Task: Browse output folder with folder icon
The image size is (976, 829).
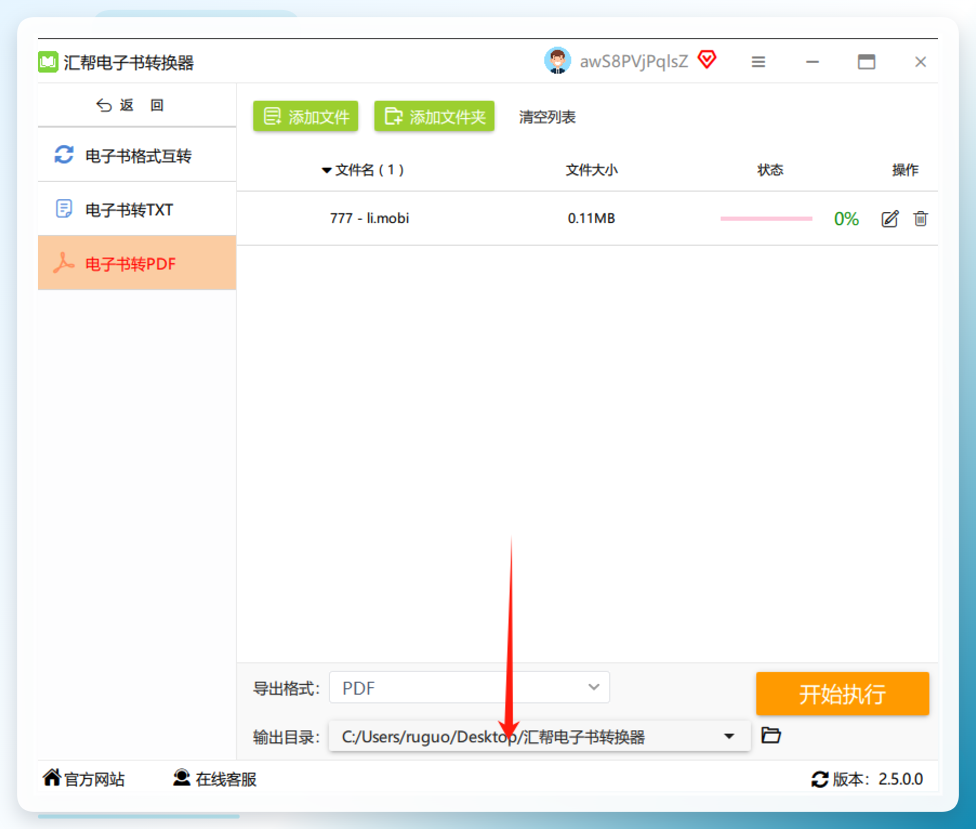Action: 771,736
